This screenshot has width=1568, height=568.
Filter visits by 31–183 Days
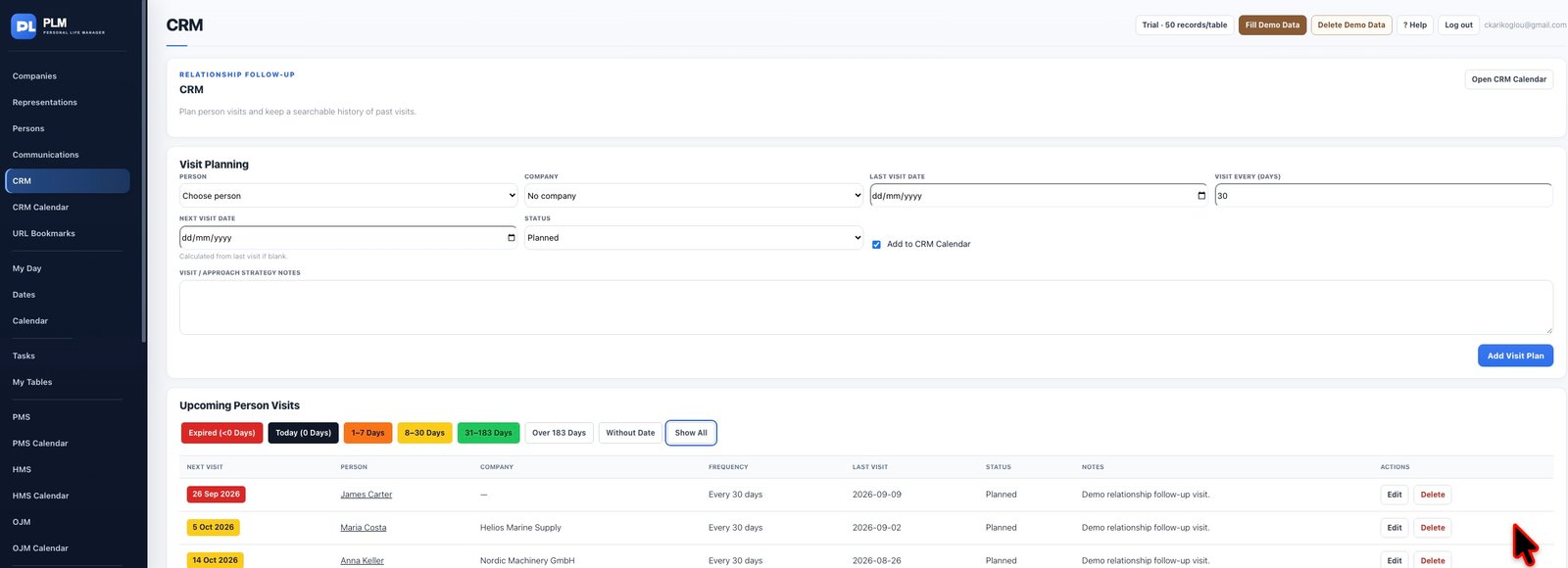click(x=488, y=433)
